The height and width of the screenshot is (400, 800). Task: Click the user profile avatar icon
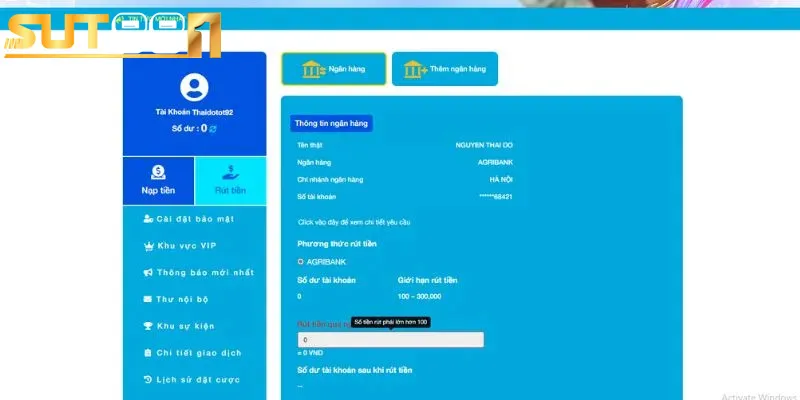[x=195, y=87]
